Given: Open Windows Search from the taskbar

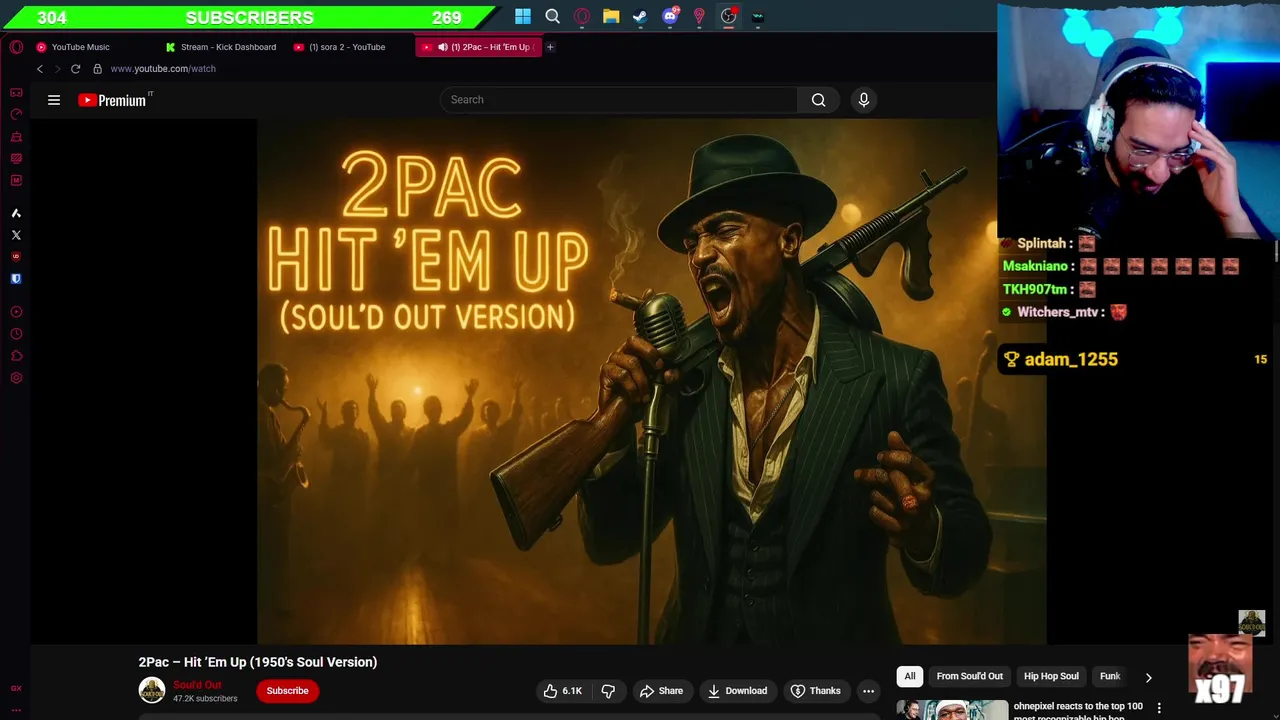Looking at the screenshot, I should pos(552,16).
